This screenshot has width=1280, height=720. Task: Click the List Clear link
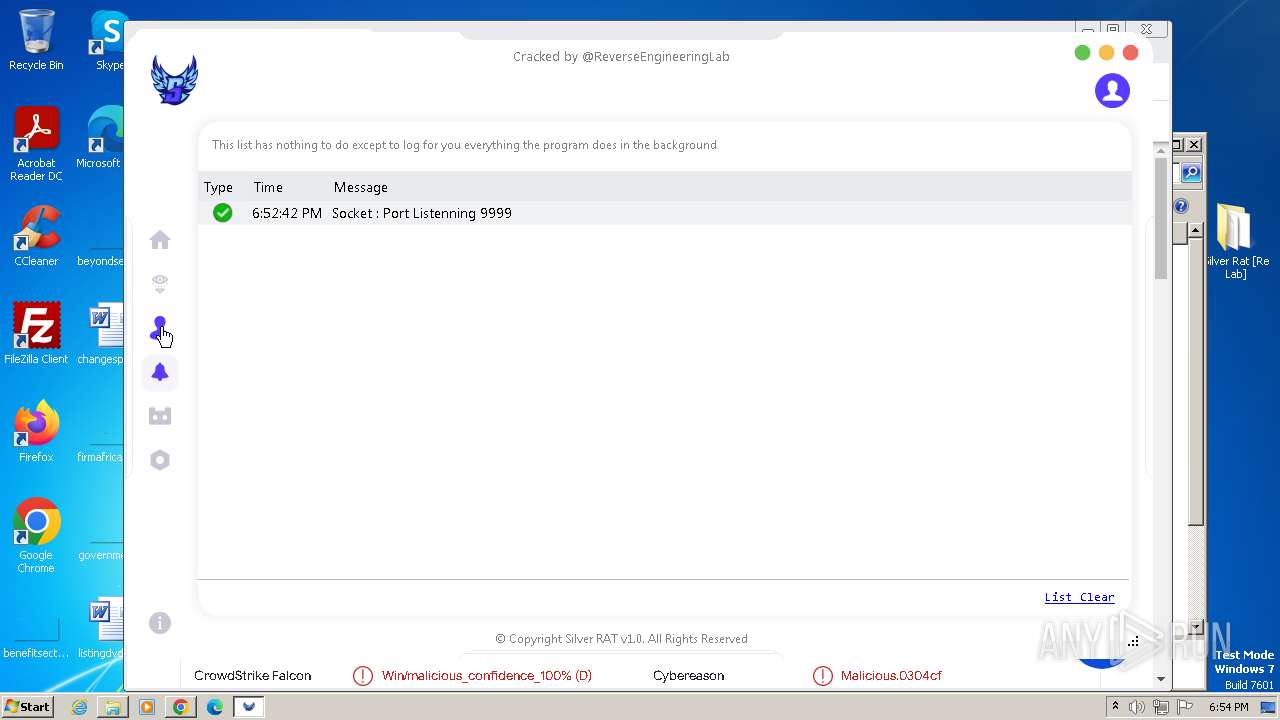(x=1079, y=597)
